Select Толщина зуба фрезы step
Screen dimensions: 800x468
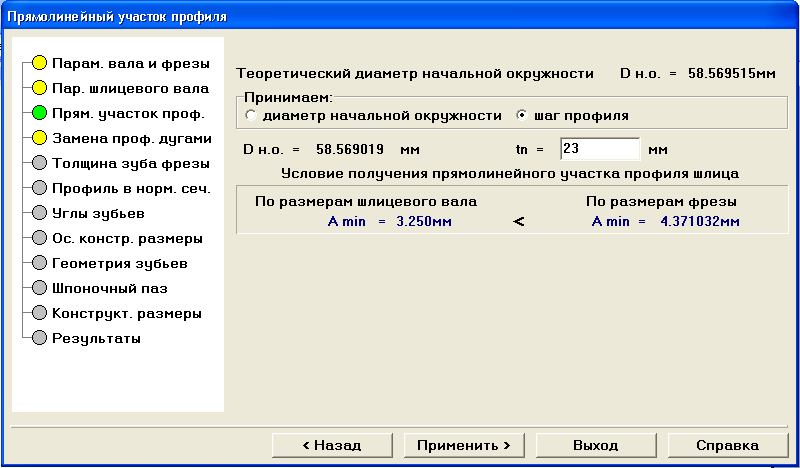click(131, 164)
